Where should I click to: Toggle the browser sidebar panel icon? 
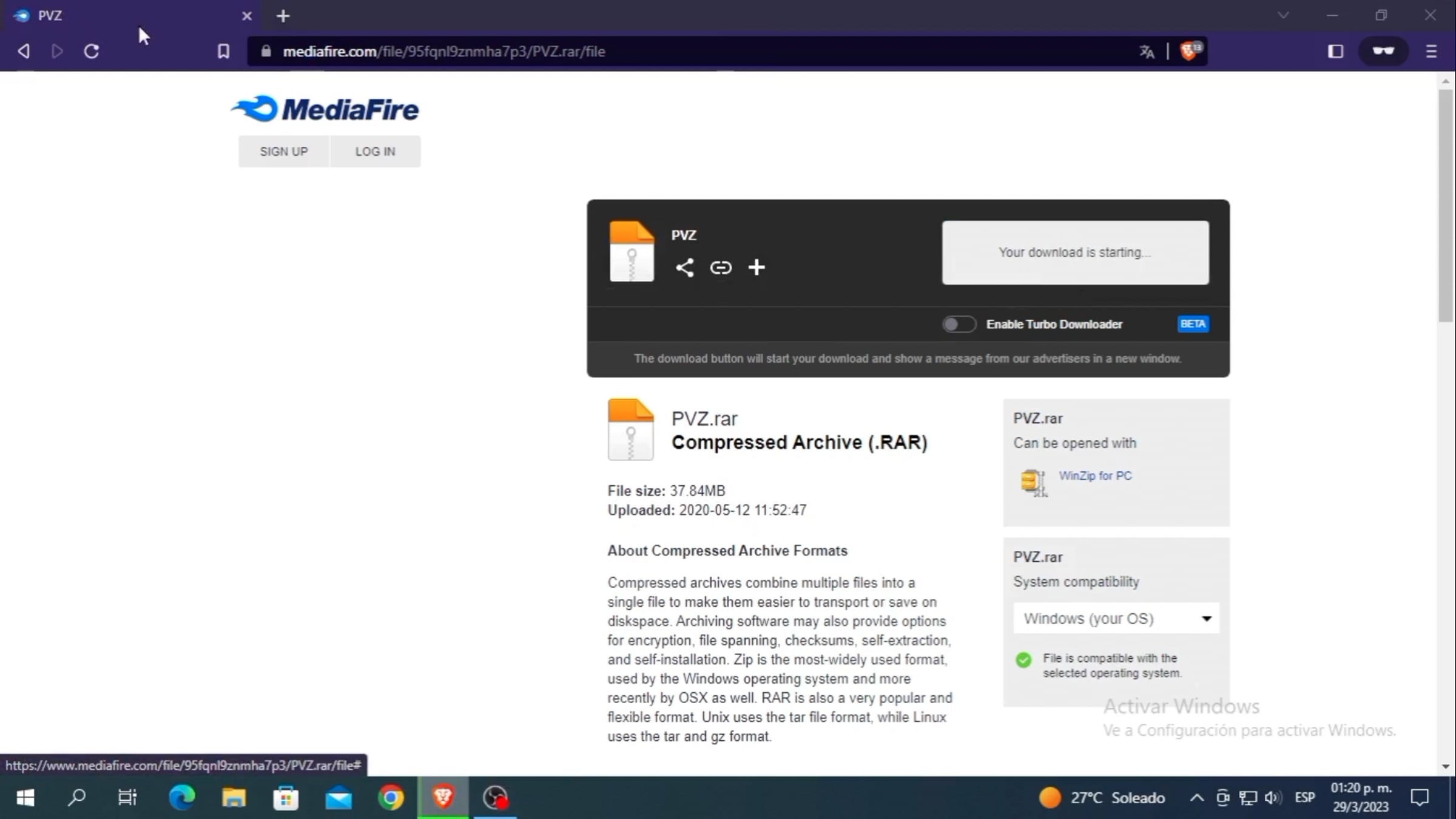pyautogui.click(x=1335, y=52)
